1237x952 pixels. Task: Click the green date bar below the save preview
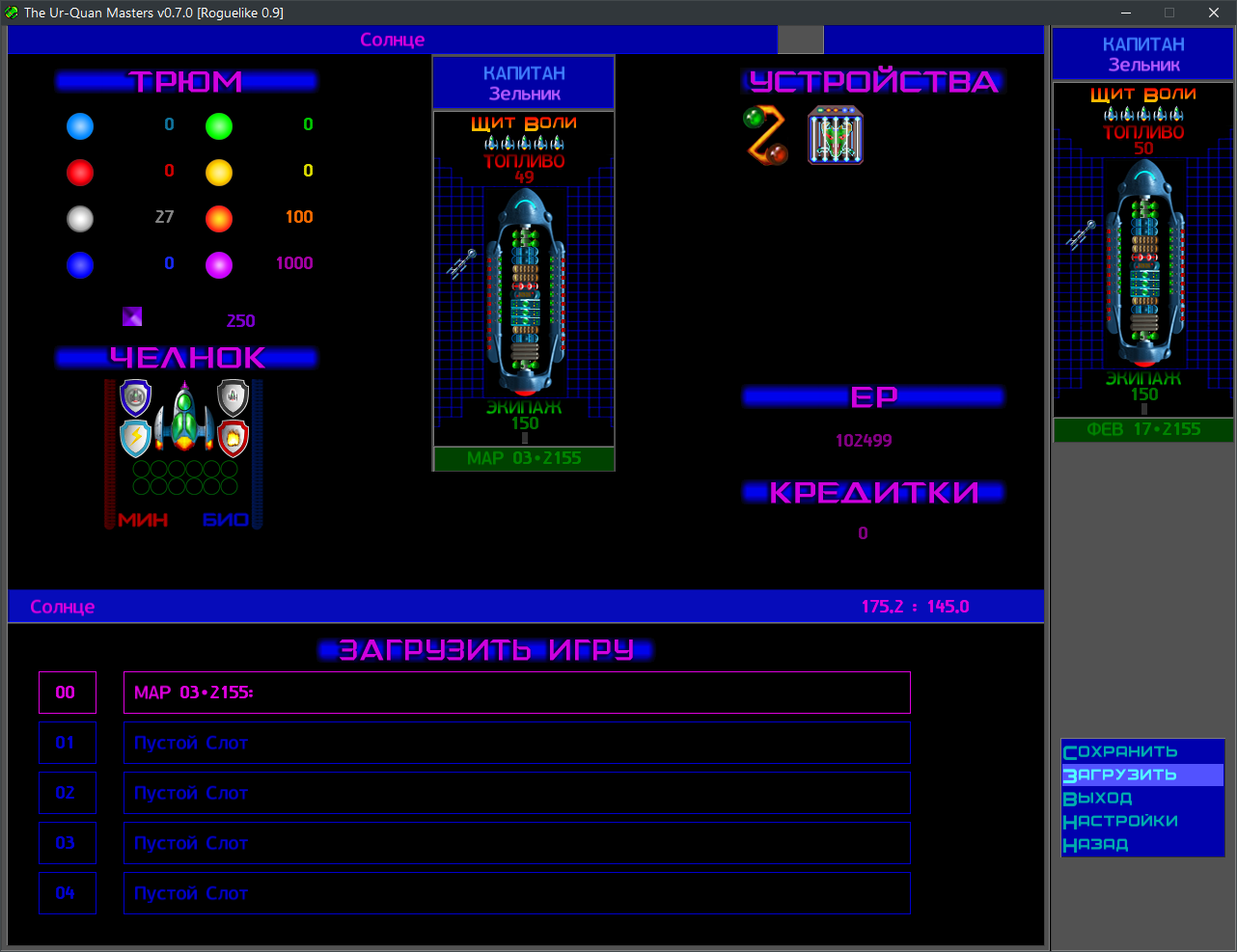pos(524,458)
